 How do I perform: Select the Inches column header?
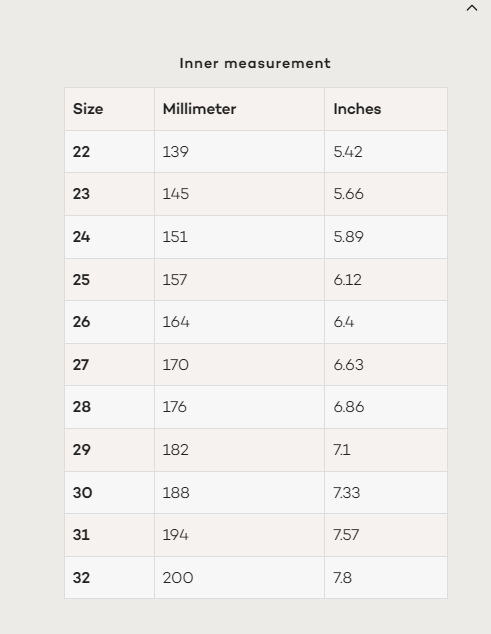pos(357,109)
